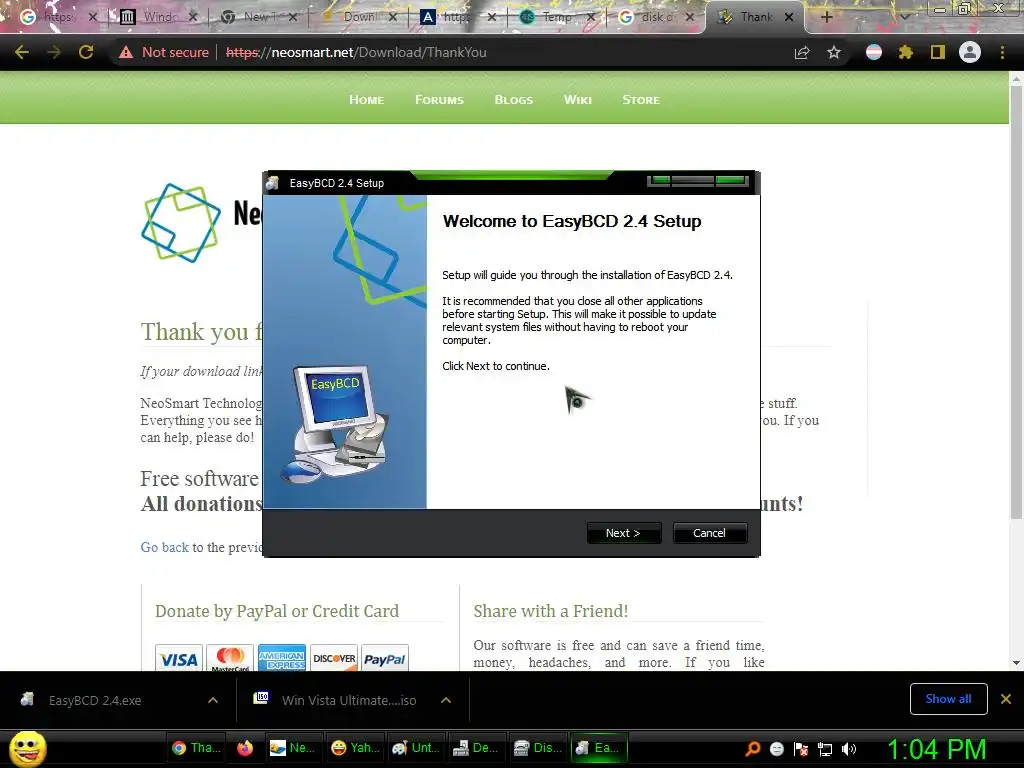Click the PayPal logo
1024x768 pixels.
(385, 658)
